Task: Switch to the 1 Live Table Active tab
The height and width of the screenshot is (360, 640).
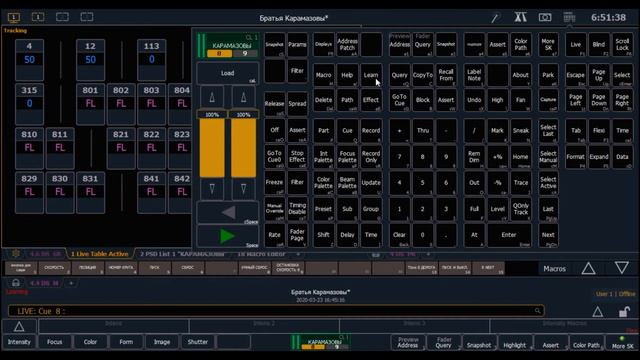Action: 100,254
